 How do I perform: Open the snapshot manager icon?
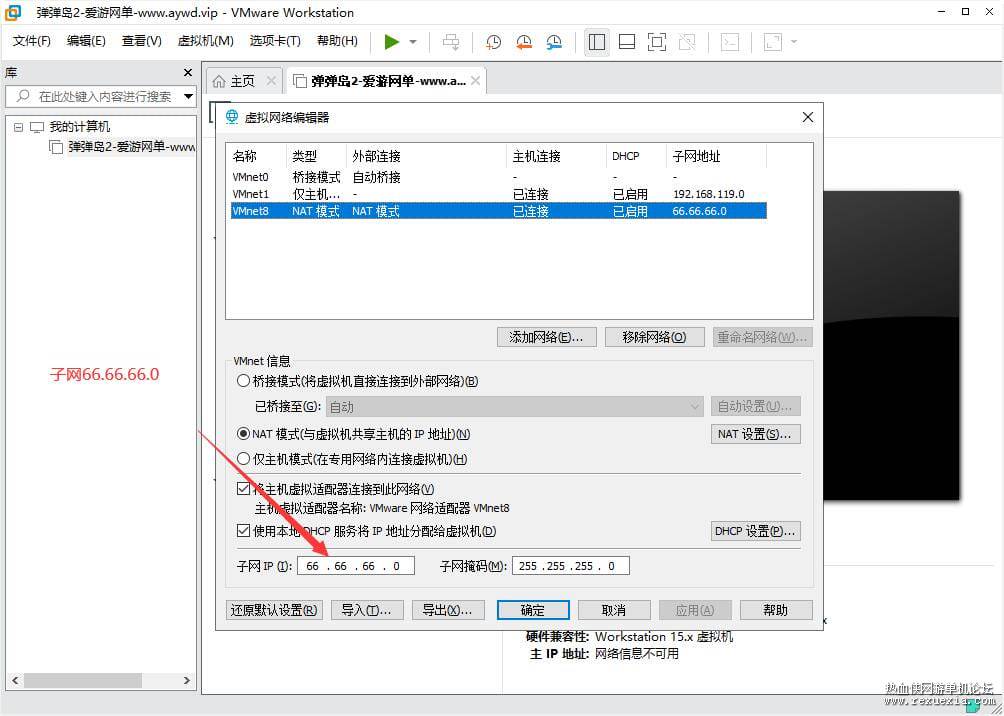[x=554, y=42]
